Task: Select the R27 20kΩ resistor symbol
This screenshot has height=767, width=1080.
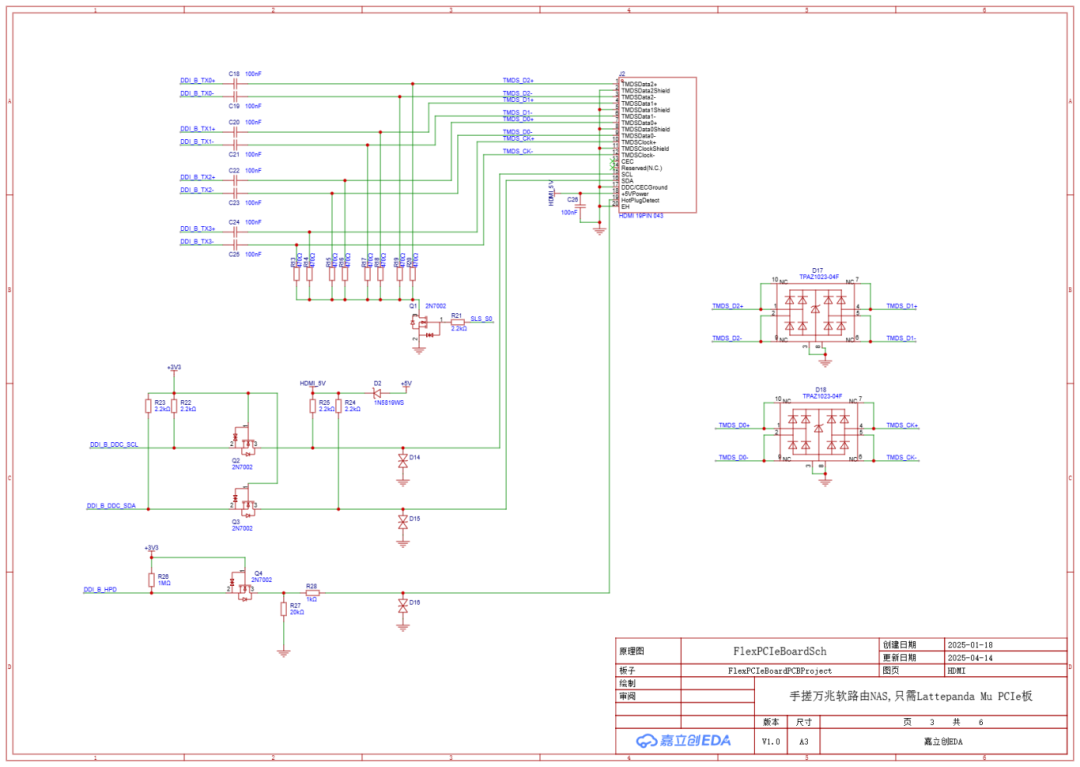Action: (x=284, y=608)
